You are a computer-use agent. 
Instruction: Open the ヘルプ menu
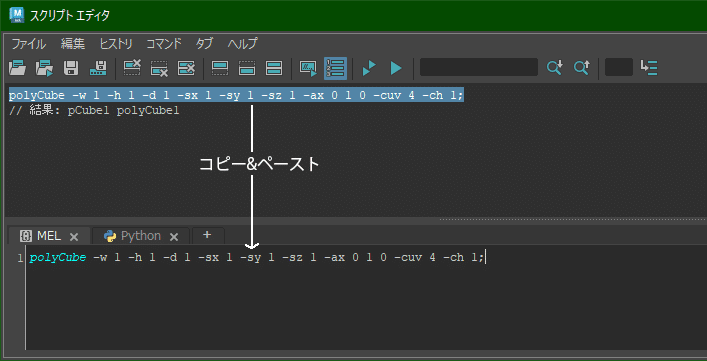click(x=243, y=44)
